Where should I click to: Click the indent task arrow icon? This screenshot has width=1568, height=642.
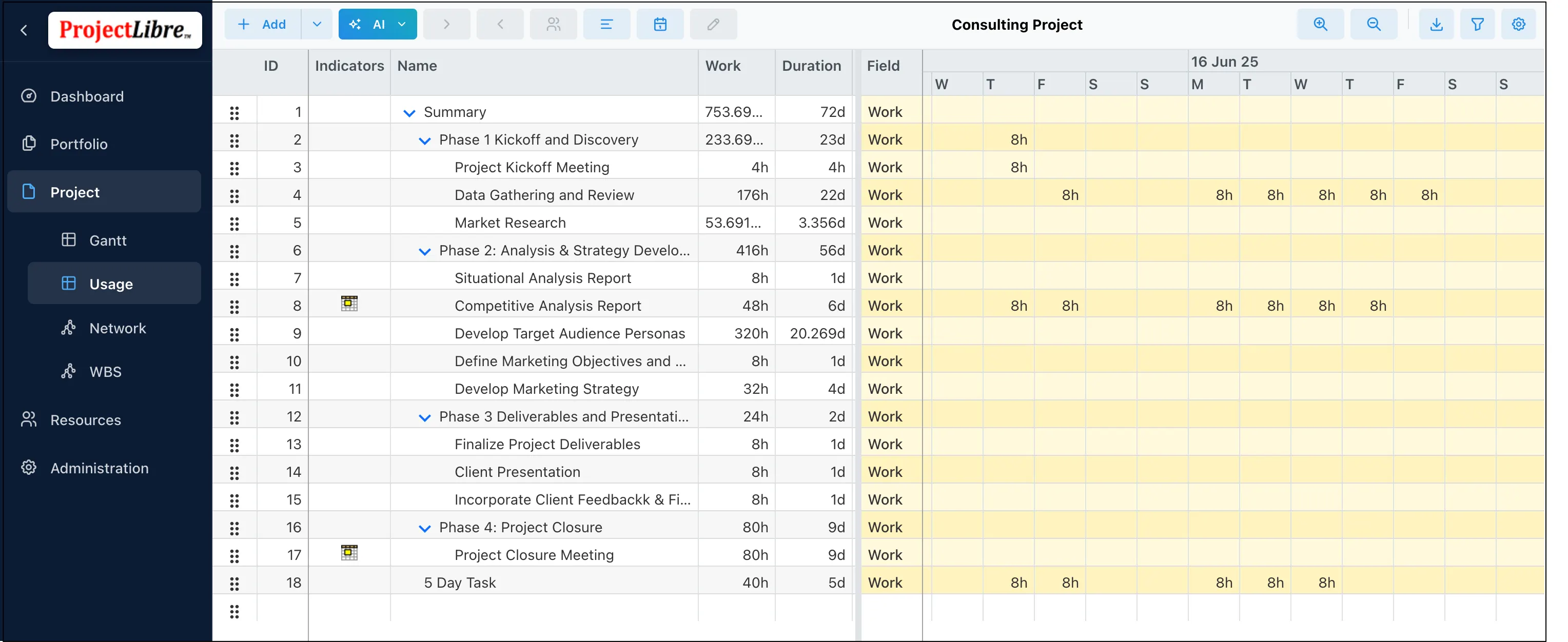coord(446,24)
